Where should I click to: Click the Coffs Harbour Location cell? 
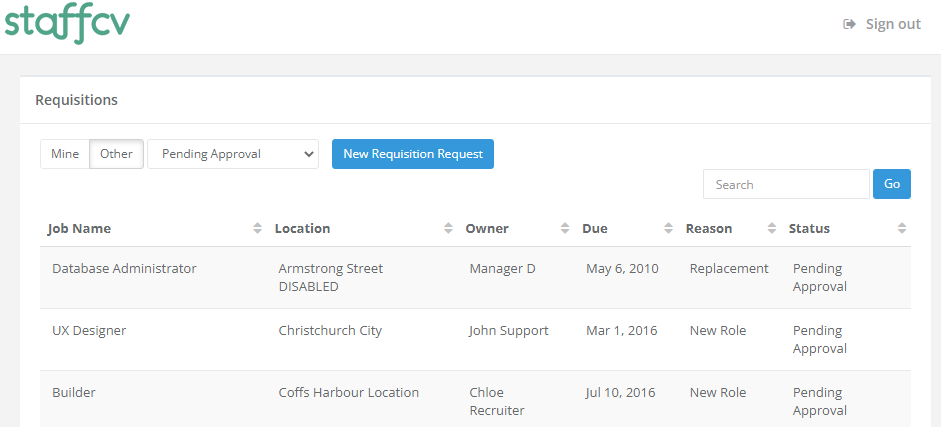[x=349, y=393]
